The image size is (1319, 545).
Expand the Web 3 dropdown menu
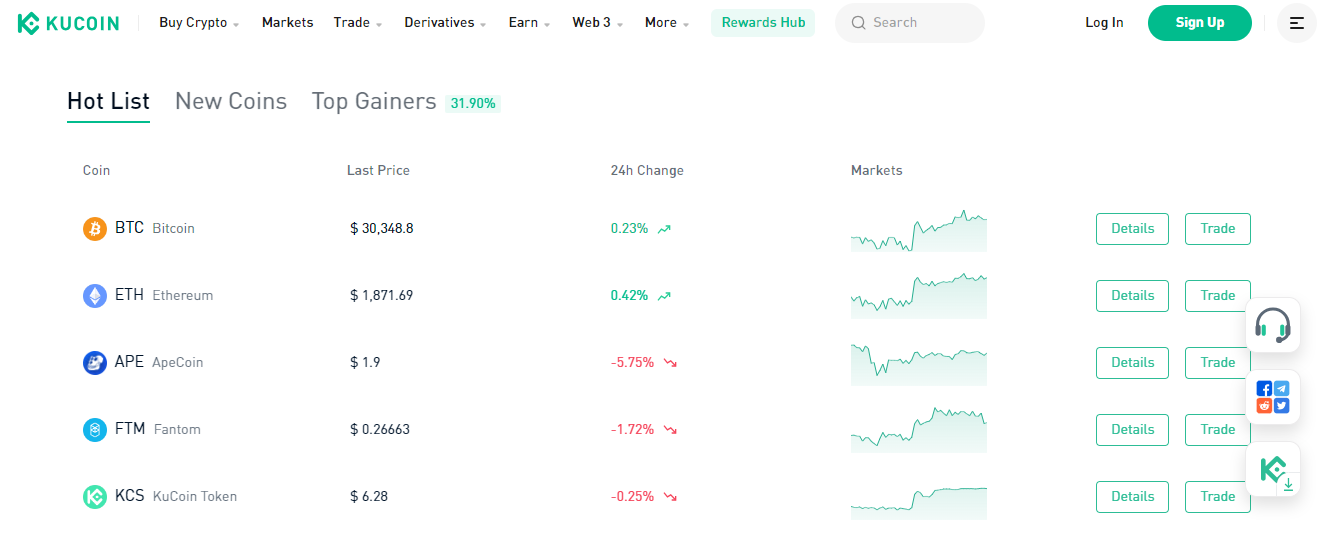(x=598, y=23)
